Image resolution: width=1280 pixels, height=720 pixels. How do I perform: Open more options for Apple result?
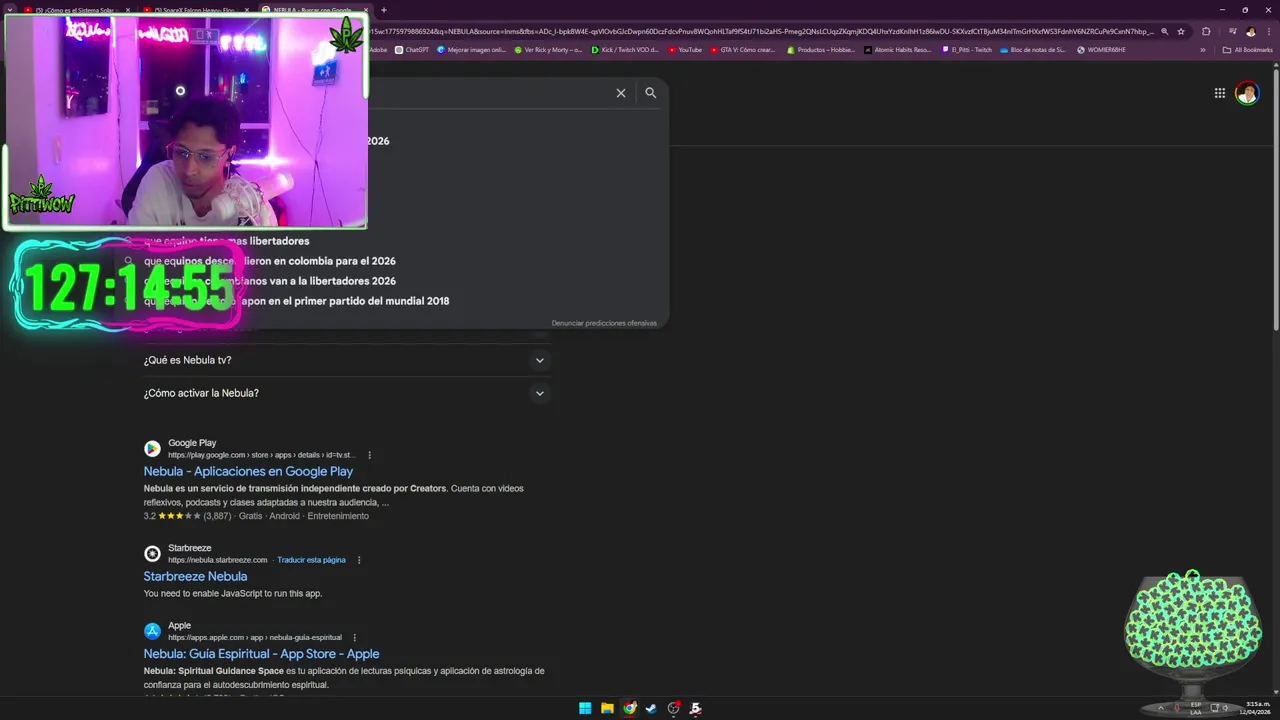pyautogui.click(x=354, y=637)
